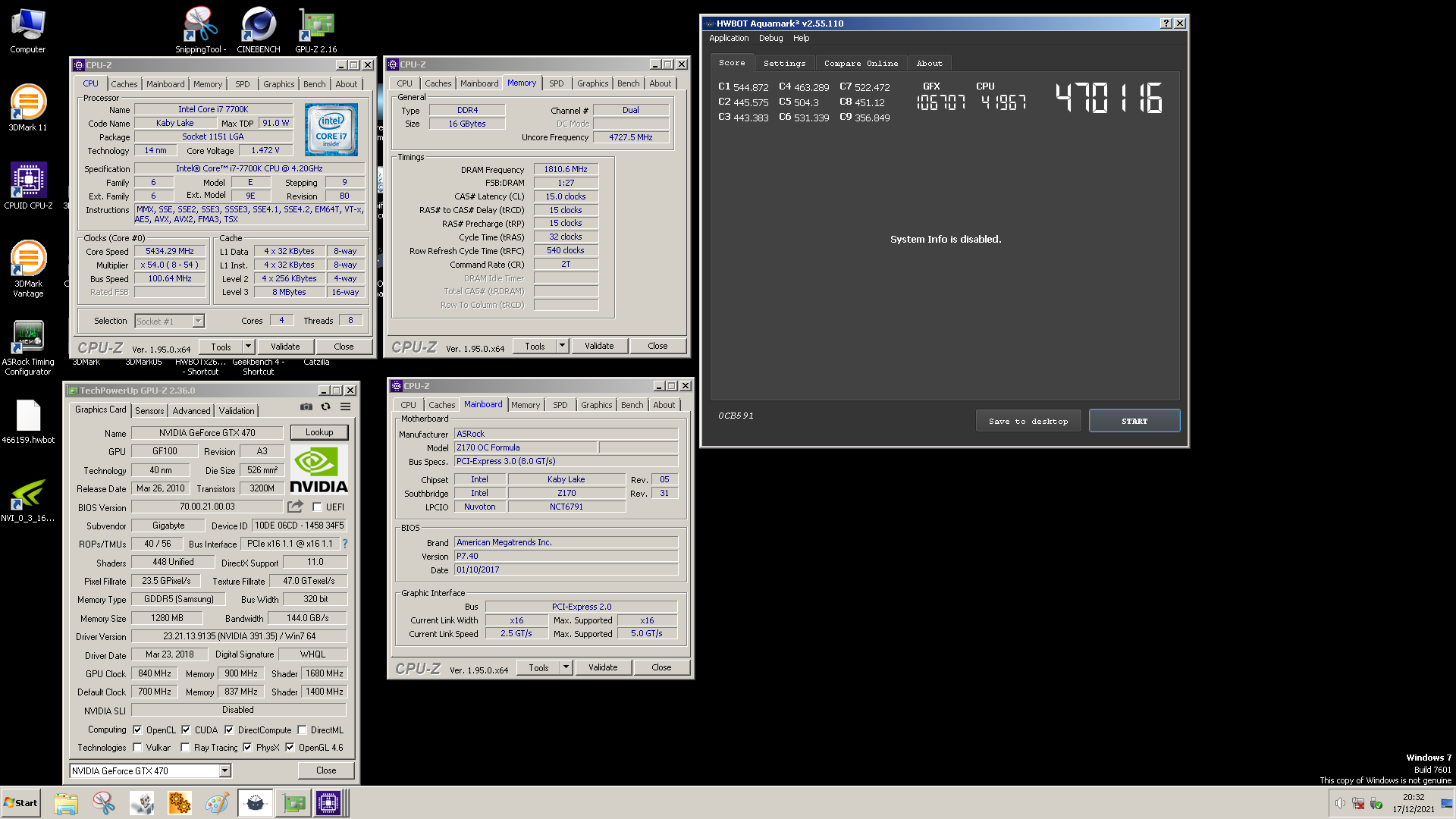Open CINEBENCH desktop shortcut
Image resolution: width=1456 pixels, height=819 pixels.
point(259,30)
